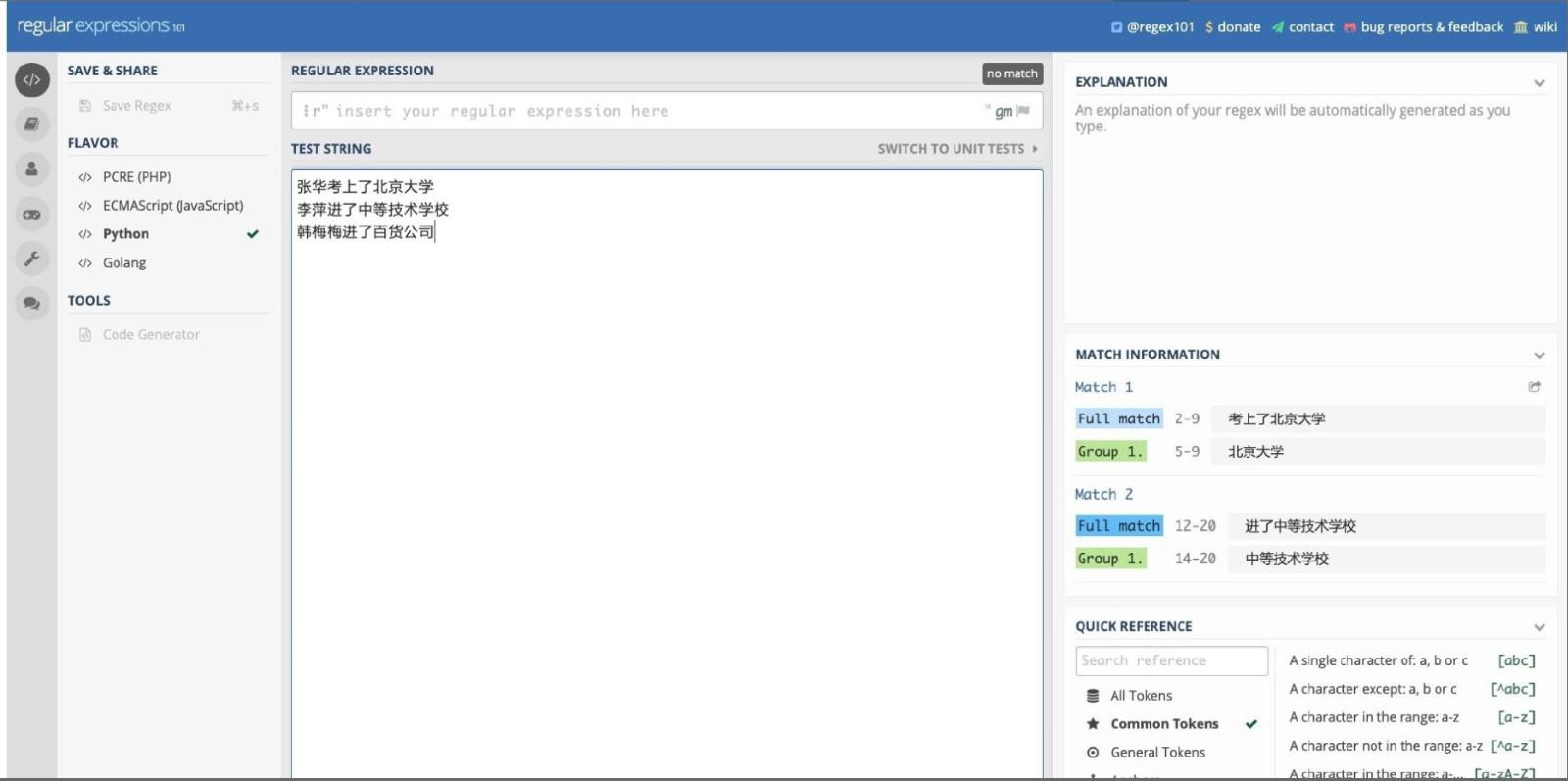Click reference 'A character in the range: a-z'
The width and height of the screenshot is (1568, 781).
coord(1374,717)
